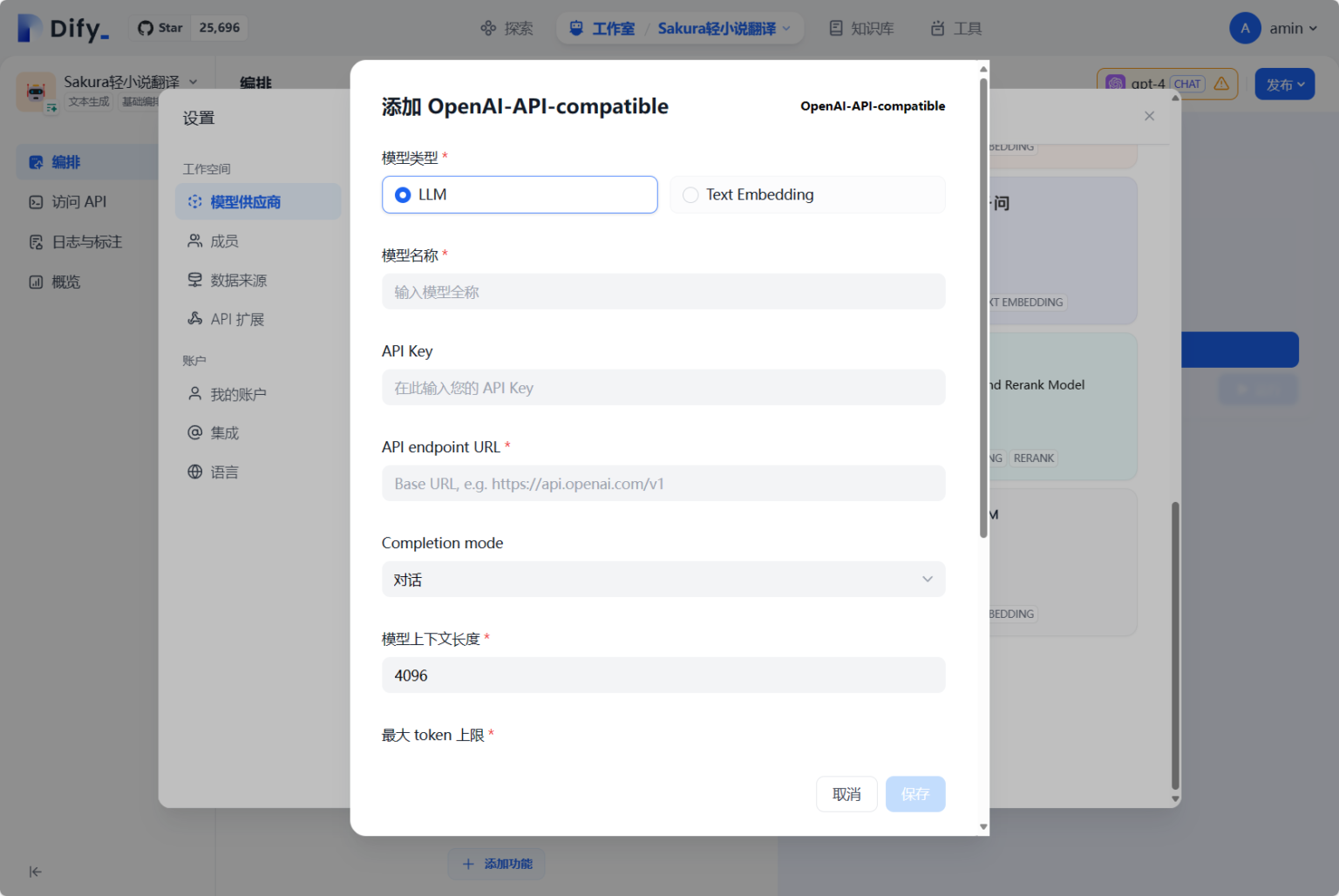Open the Completion mode 对话 dropdown

[663, 580]
